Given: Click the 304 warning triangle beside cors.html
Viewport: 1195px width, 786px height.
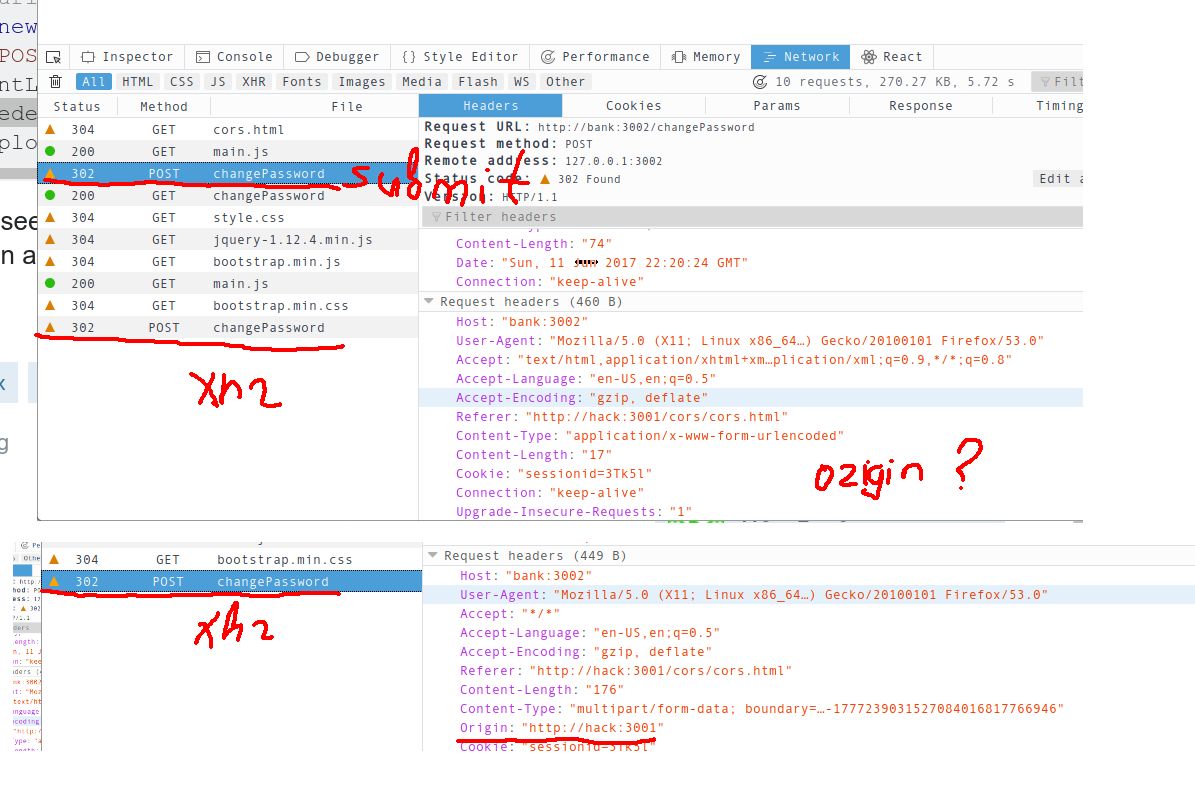Looking at the screenshot, I should [x=50, y=130].
